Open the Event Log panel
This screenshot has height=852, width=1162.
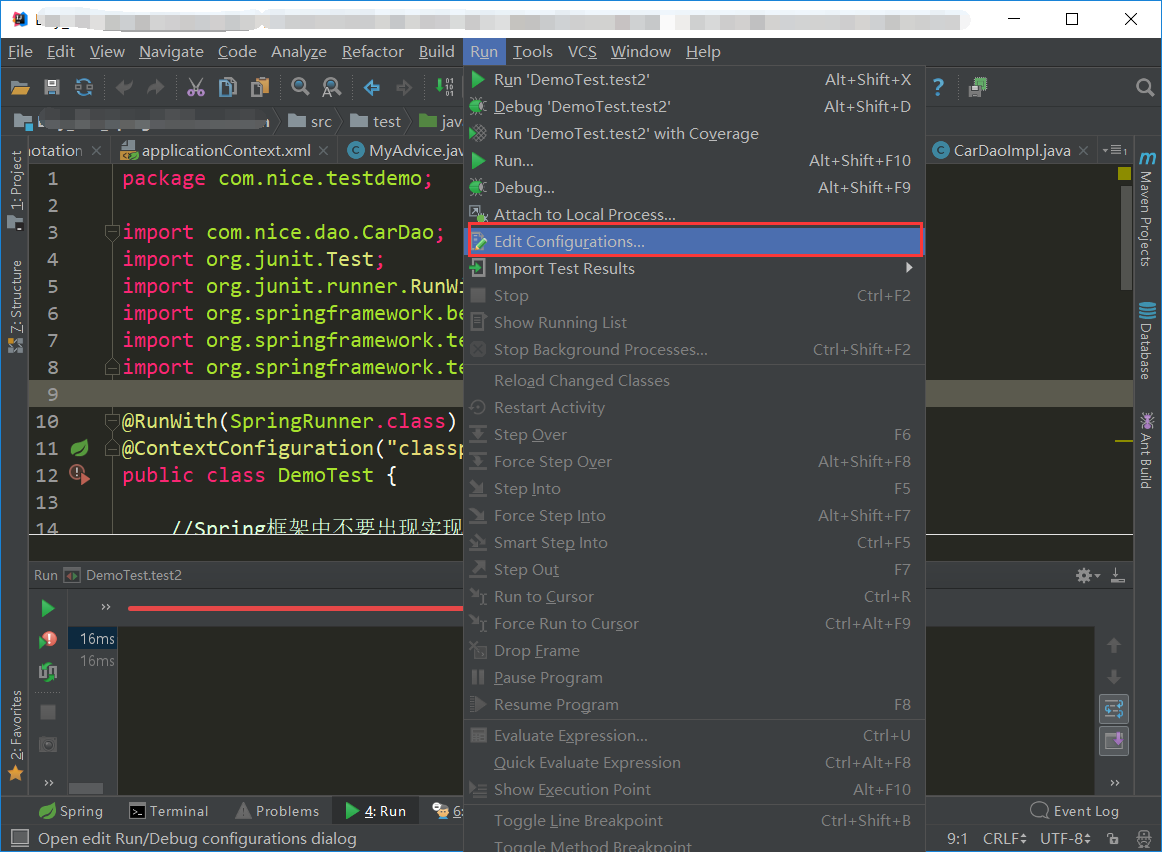(x=1084, y=811)
